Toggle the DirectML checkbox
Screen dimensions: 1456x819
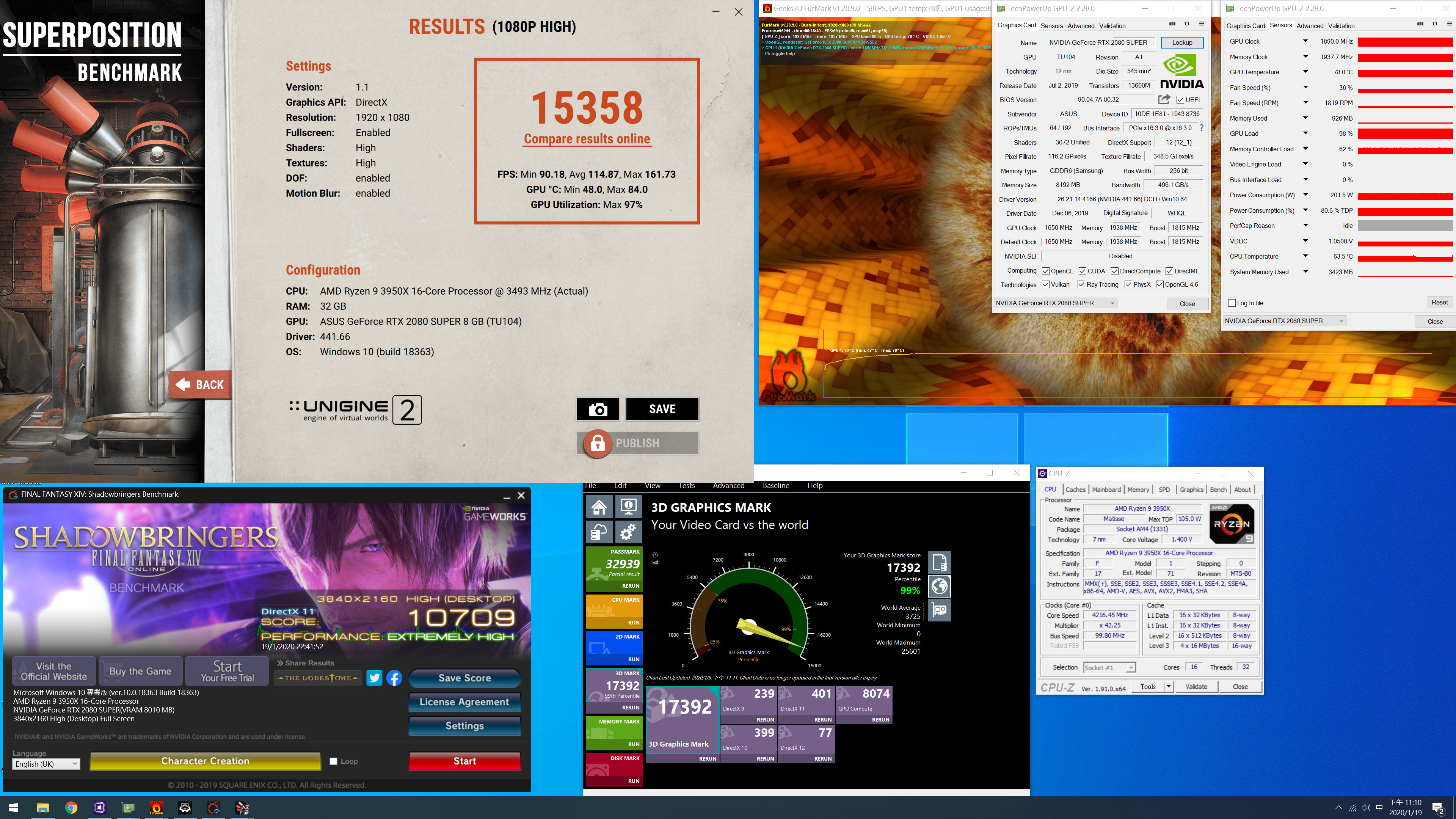(x=1169, y=271)
